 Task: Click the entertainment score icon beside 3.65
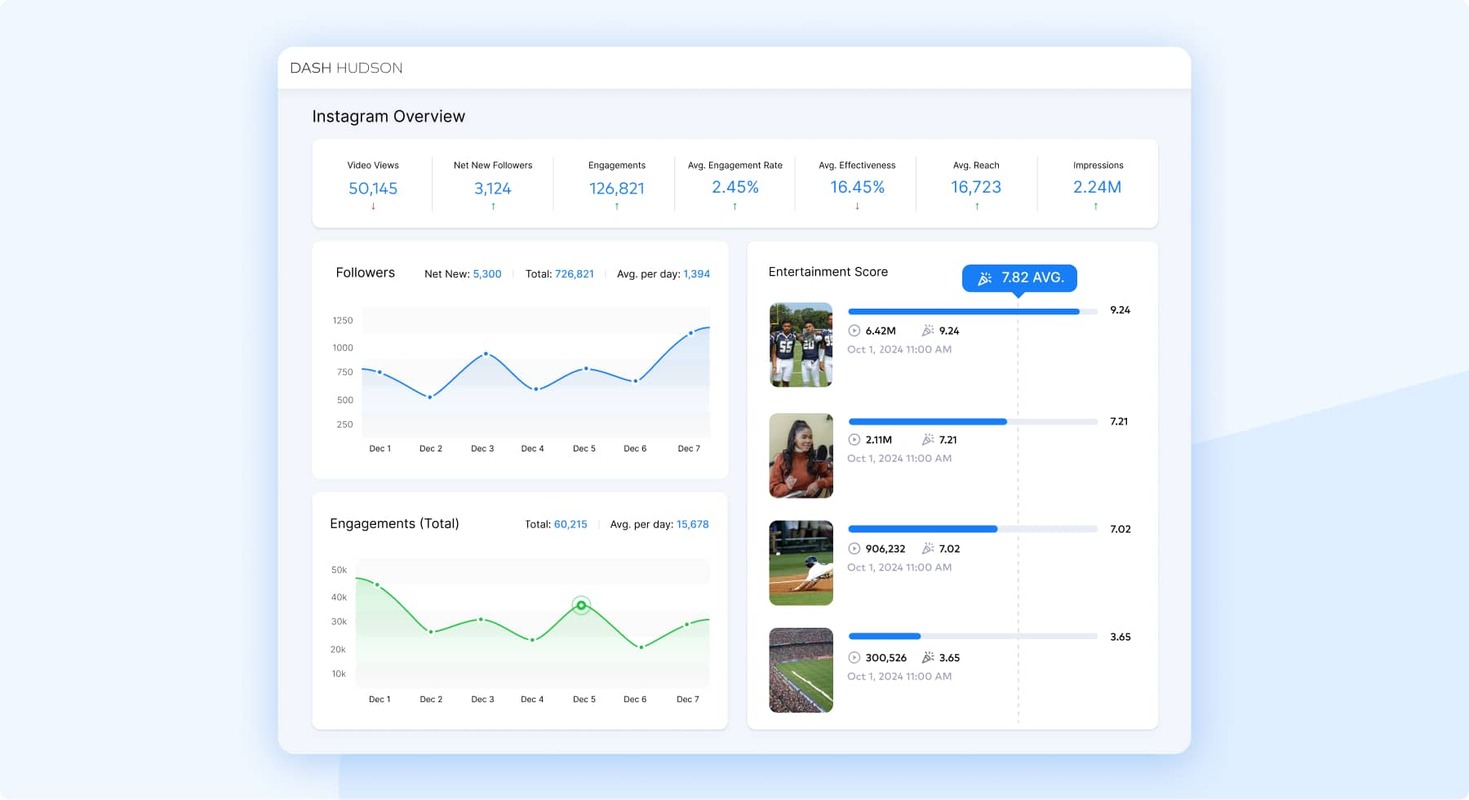coord(928,657)
